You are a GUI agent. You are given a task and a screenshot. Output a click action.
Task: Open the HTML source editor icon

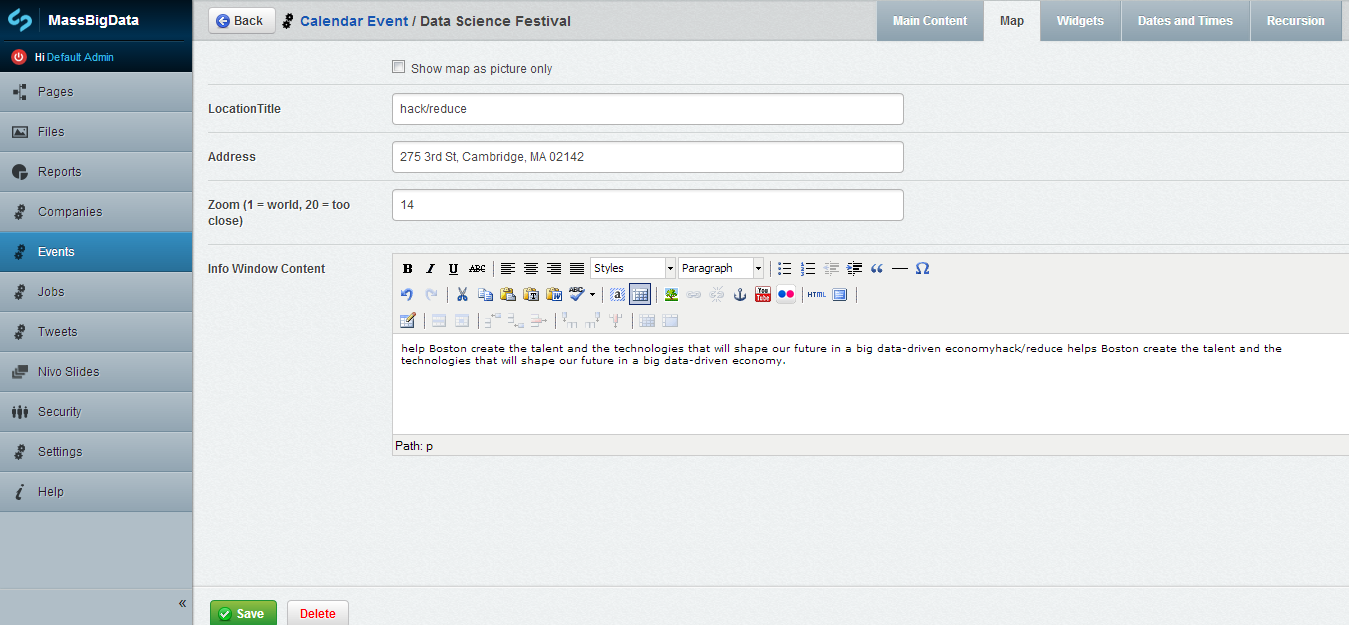816,295
